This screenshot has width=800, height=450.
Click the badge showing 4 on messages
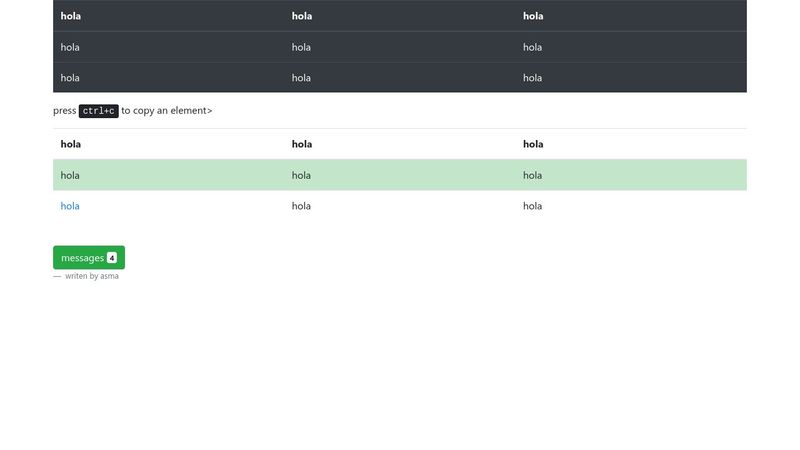[x=112, y=258]
